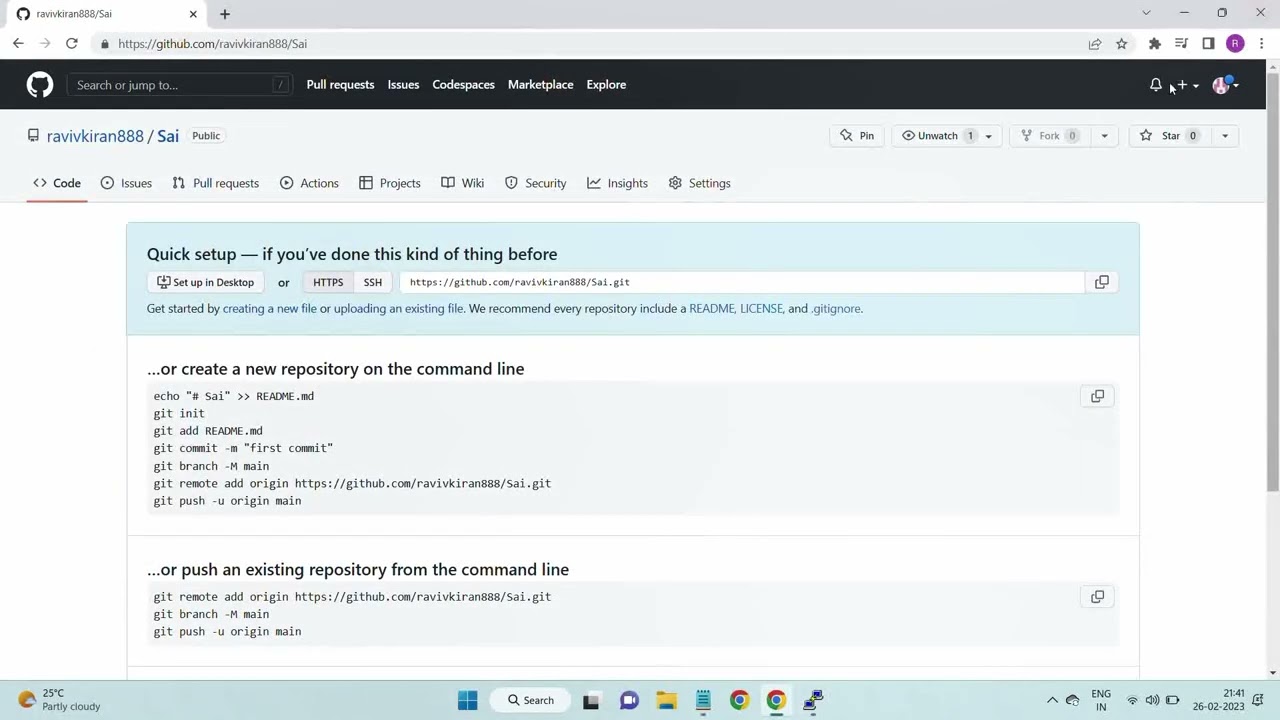Image resolution: width=1280 pixels, height=720 pixels.
Task: Share this page from address bar
Action: tap(1095, 44)
